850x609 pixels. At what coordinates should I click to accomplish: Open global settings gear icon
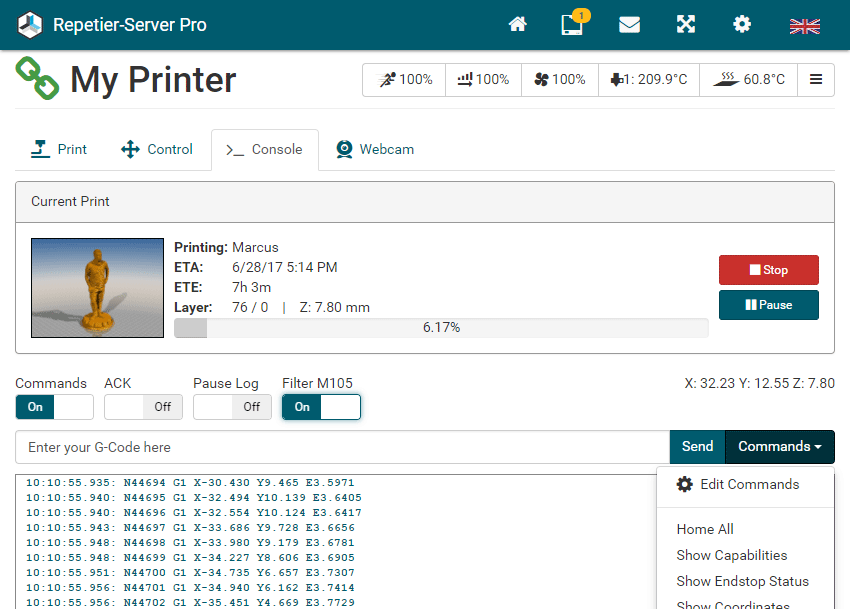point(741,25)
